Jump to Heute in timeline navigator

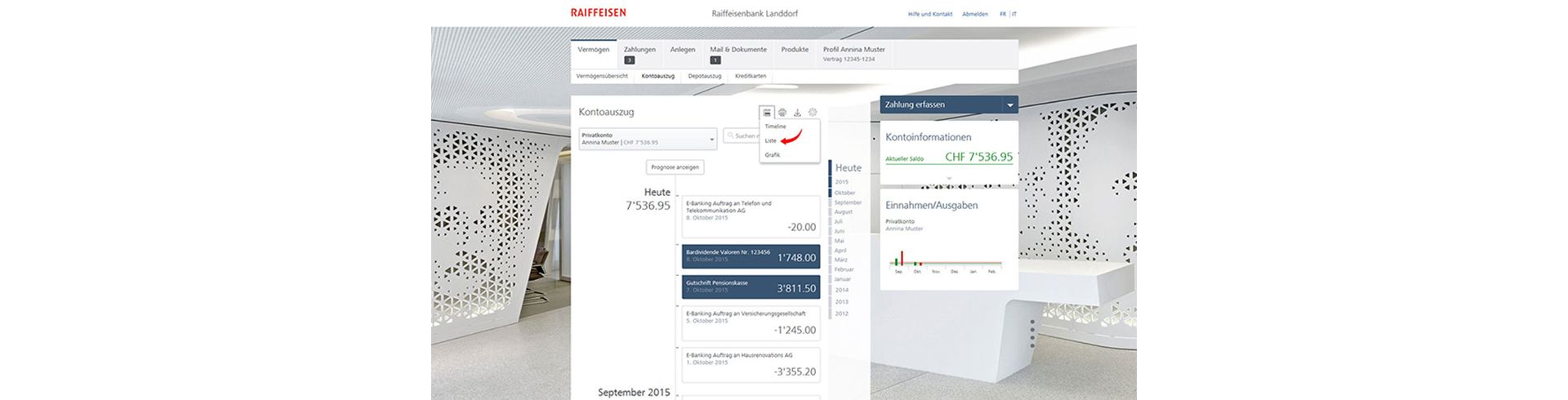[848, 167]
